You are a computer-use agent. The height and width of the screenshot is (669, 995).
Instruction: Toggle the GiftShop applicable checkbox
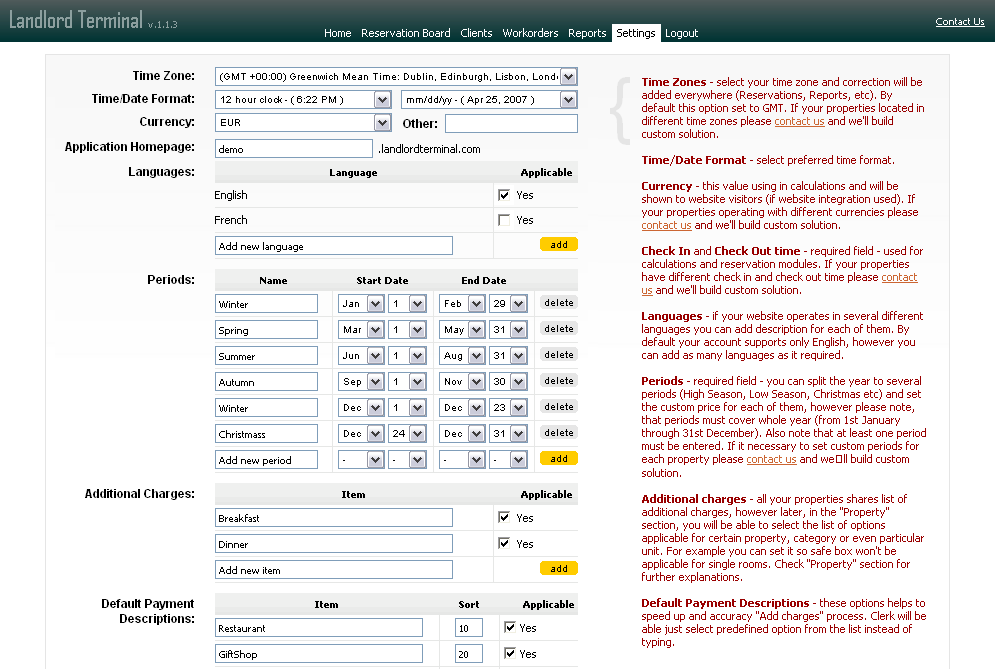[x=510, y=653]
